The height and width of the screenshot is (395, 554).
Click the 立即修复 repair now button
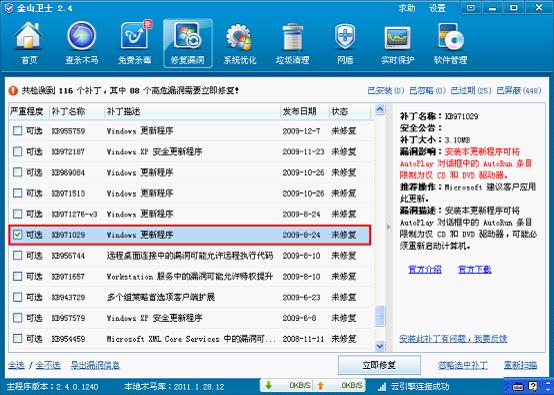pyautogui.click(x=379, y=365)
